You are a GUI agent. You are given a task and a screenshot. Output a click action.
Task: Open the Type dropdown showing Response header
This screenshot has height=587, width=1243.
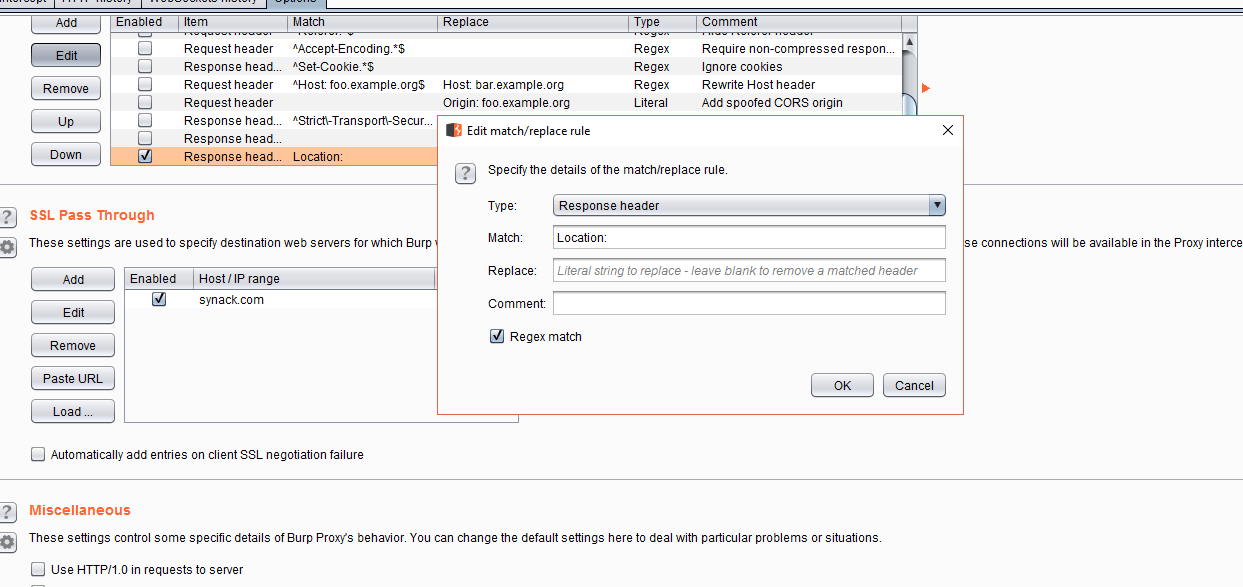pos(748,206)
